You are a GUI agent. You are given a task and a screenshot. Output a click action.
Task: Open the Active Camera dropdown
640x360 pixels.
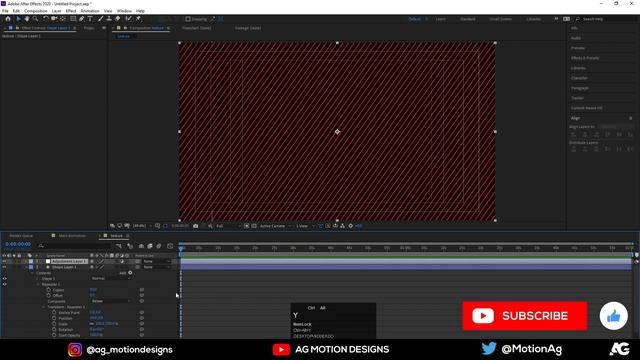(x=276, y=226)
